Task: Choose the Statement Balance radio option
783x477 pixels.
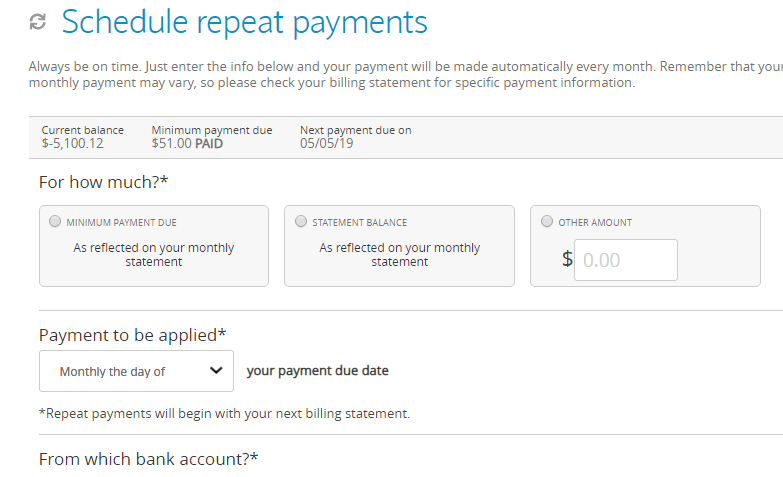Action: tap(301, 221)
